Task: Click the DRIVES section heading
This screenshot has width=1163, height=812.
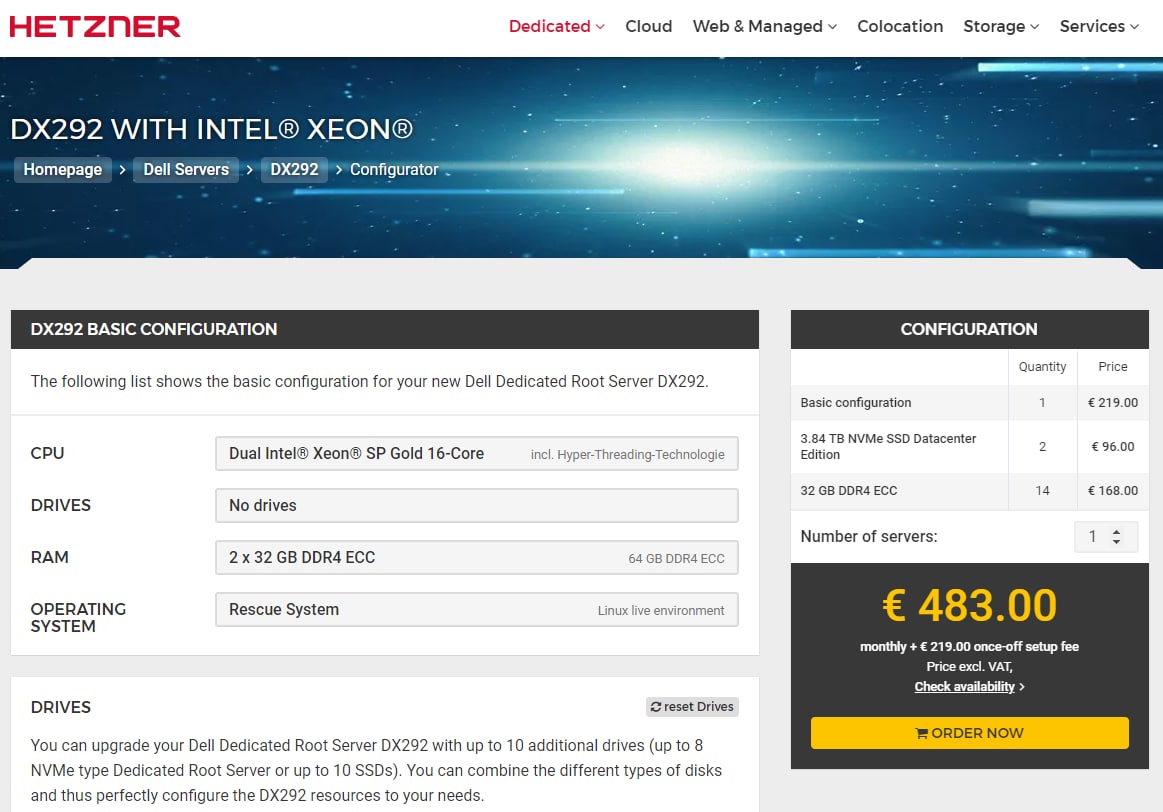Action: [x=61, y=707]
